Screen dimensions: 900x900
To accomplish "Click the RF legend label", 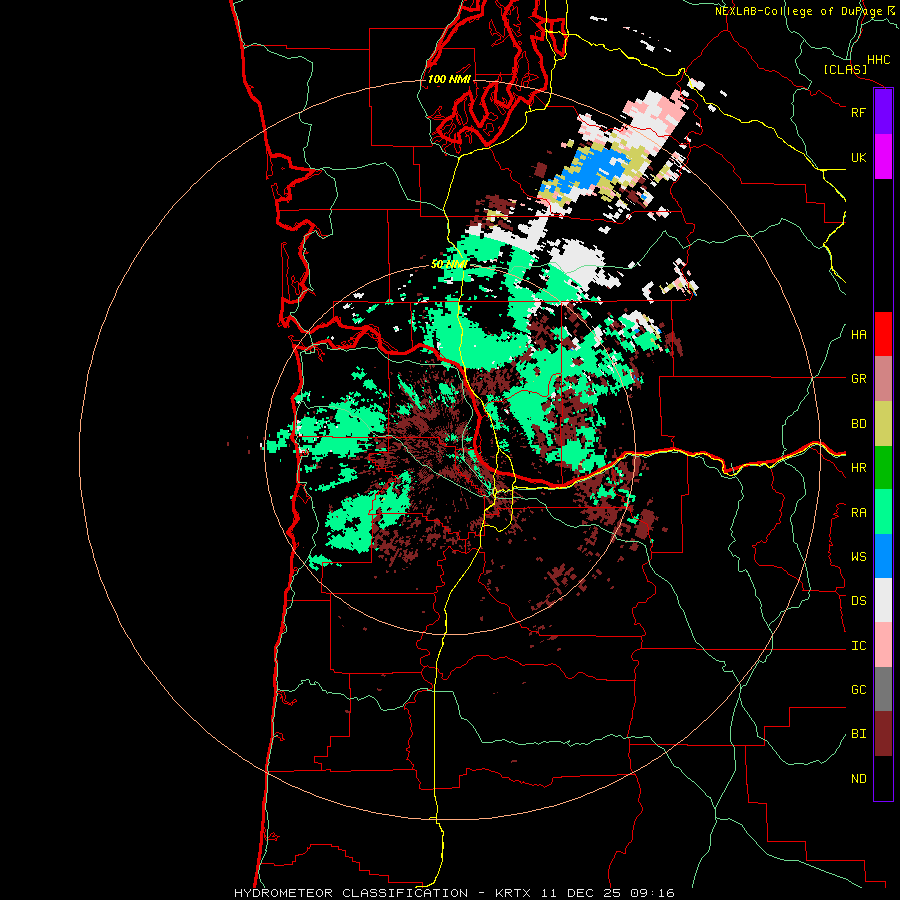I will tap(858, 112).
